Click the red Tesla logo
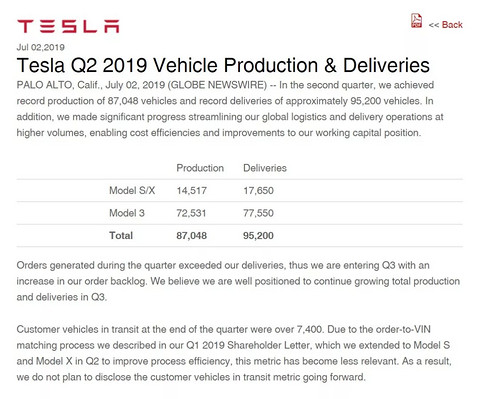480x399 pixels. (68, 26)
